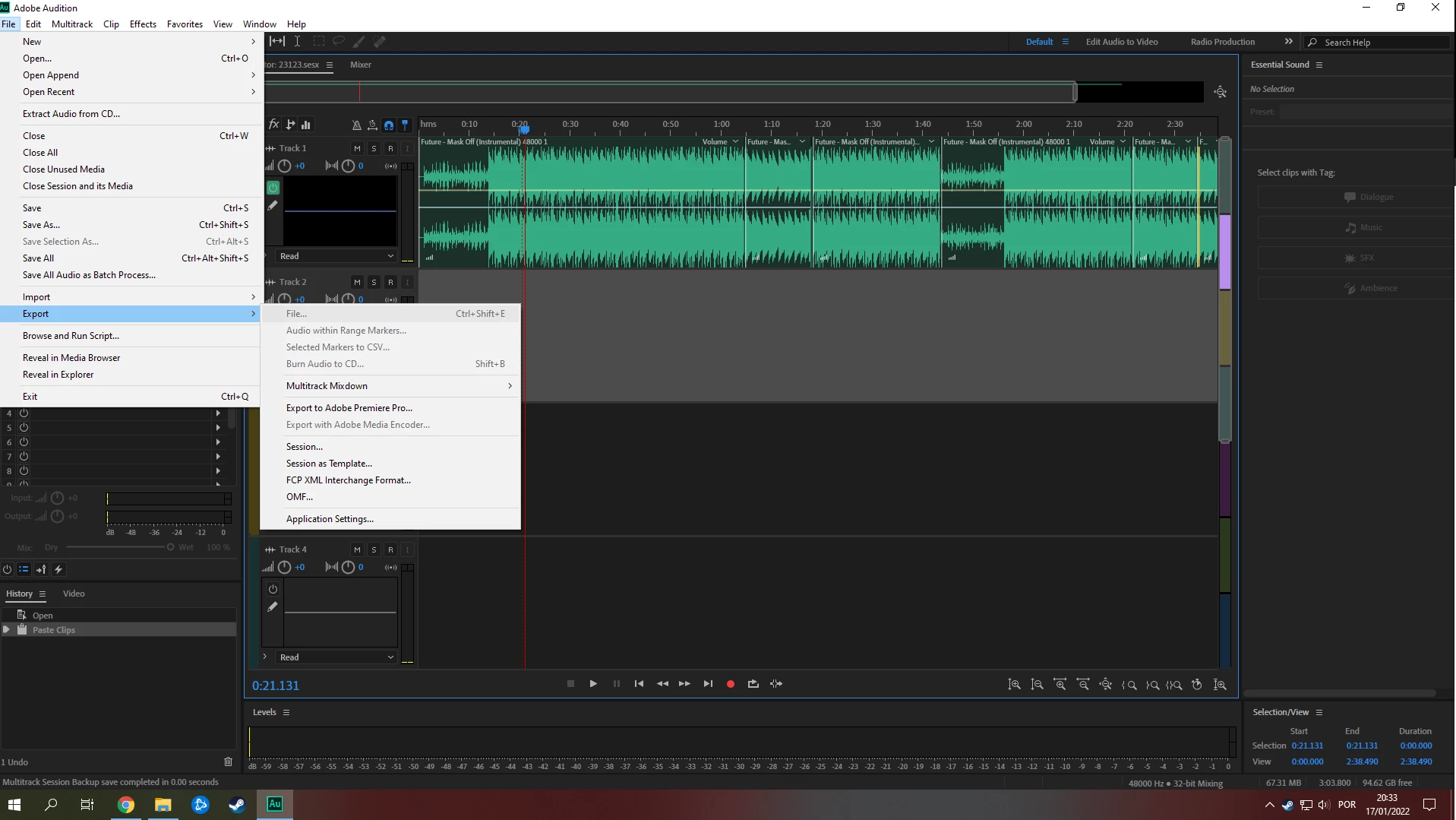Toggle the metronome

[x=356, y=125]
